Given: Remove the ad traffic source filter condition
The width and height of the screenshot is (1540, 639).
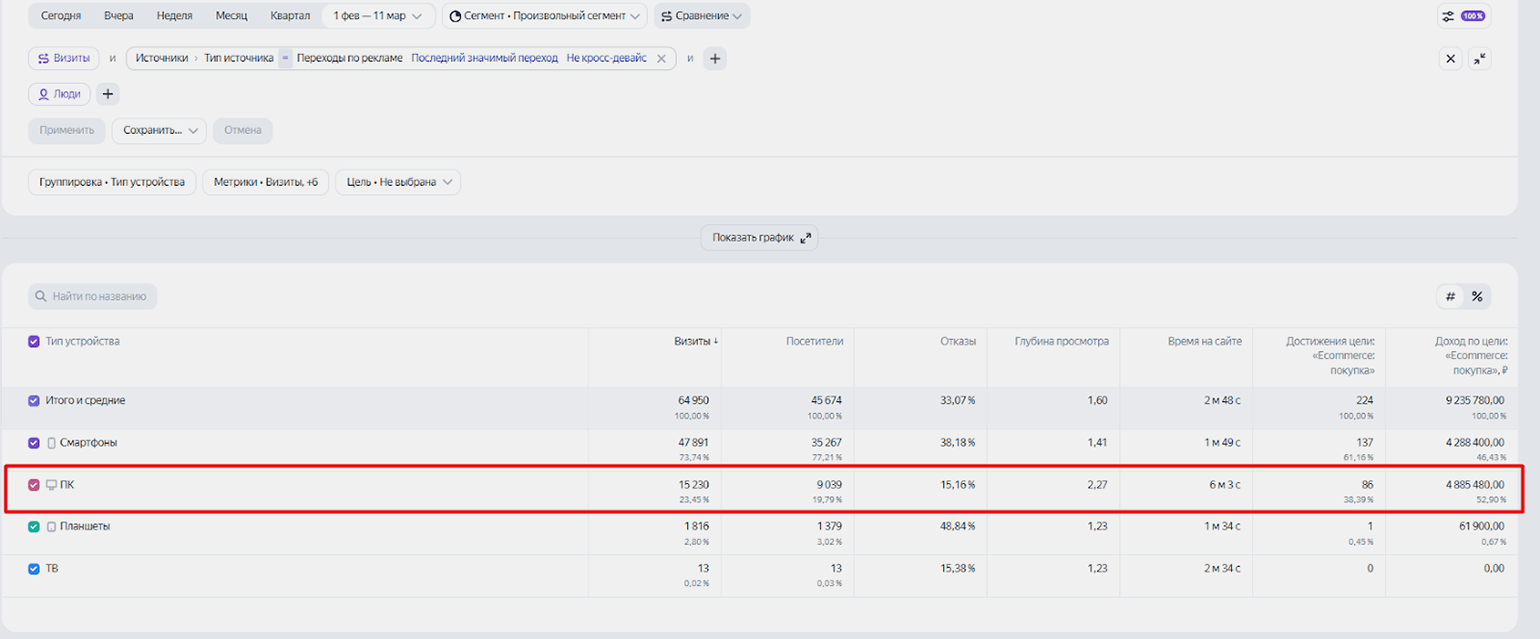Looking at the screenshot, I should point(661,59).
